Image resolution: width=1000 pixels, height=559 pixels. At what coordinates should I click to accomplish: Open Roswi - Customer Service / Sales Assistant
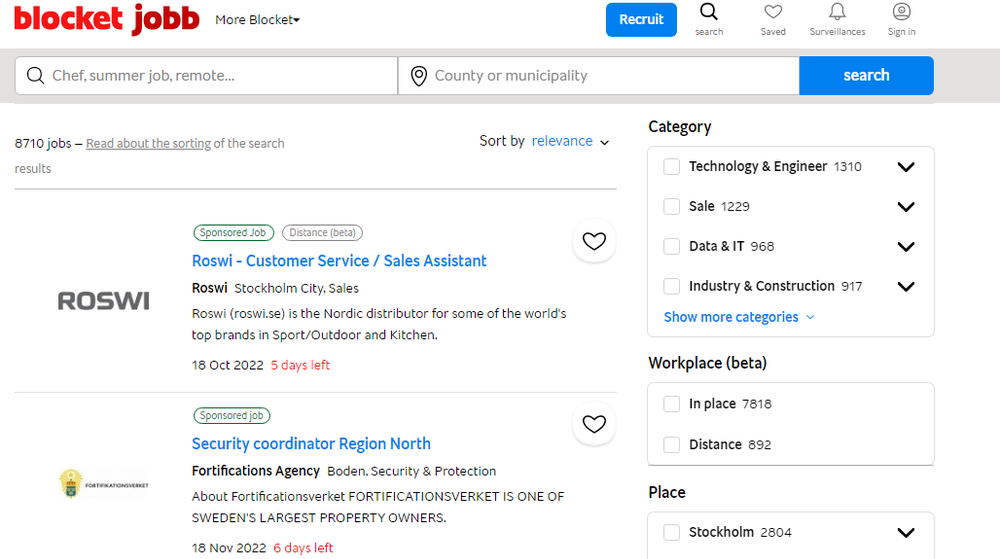(x=339, y=261)
